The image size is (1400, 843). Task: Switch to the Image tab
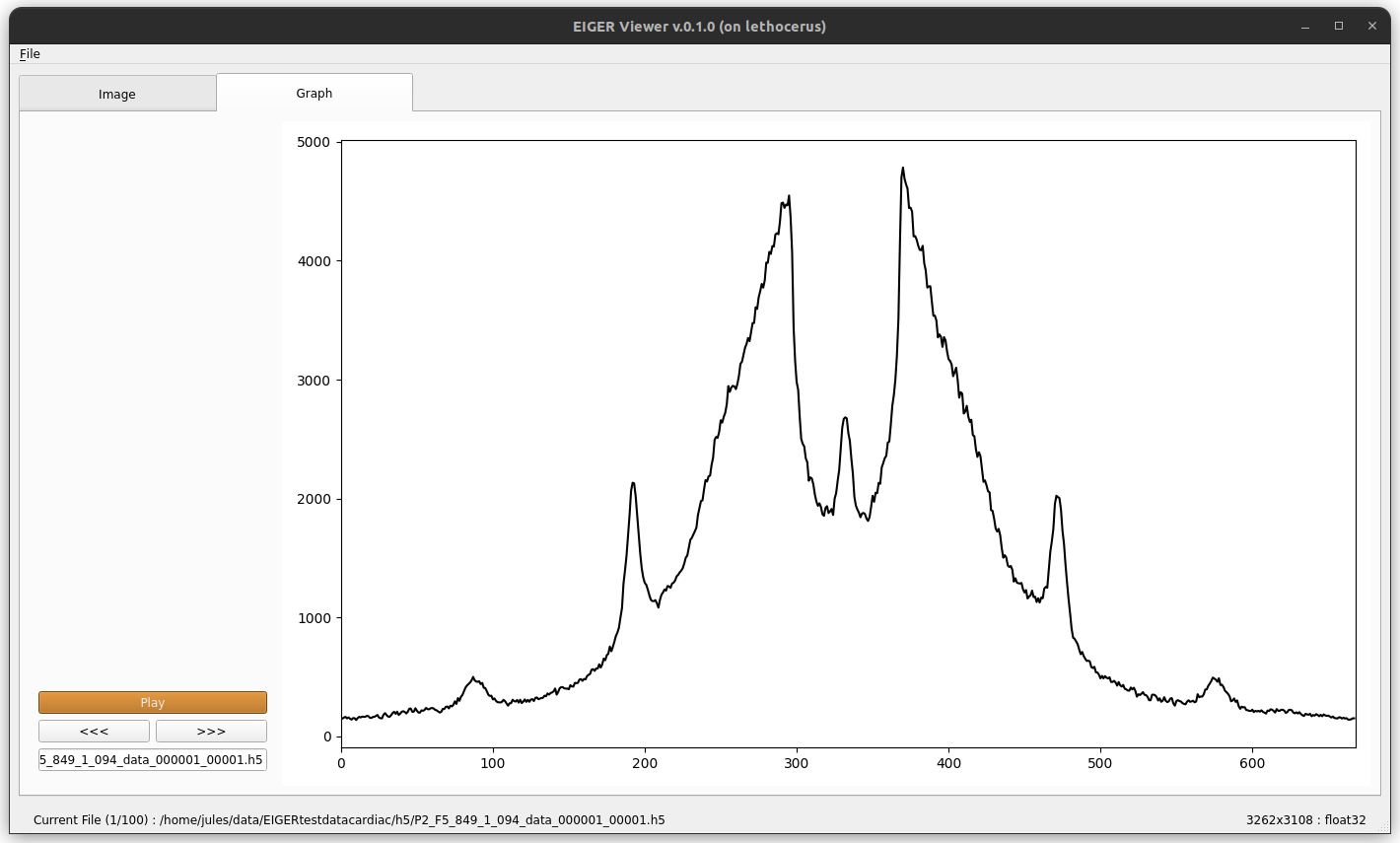pyautogui.click(x=117, y=94)
